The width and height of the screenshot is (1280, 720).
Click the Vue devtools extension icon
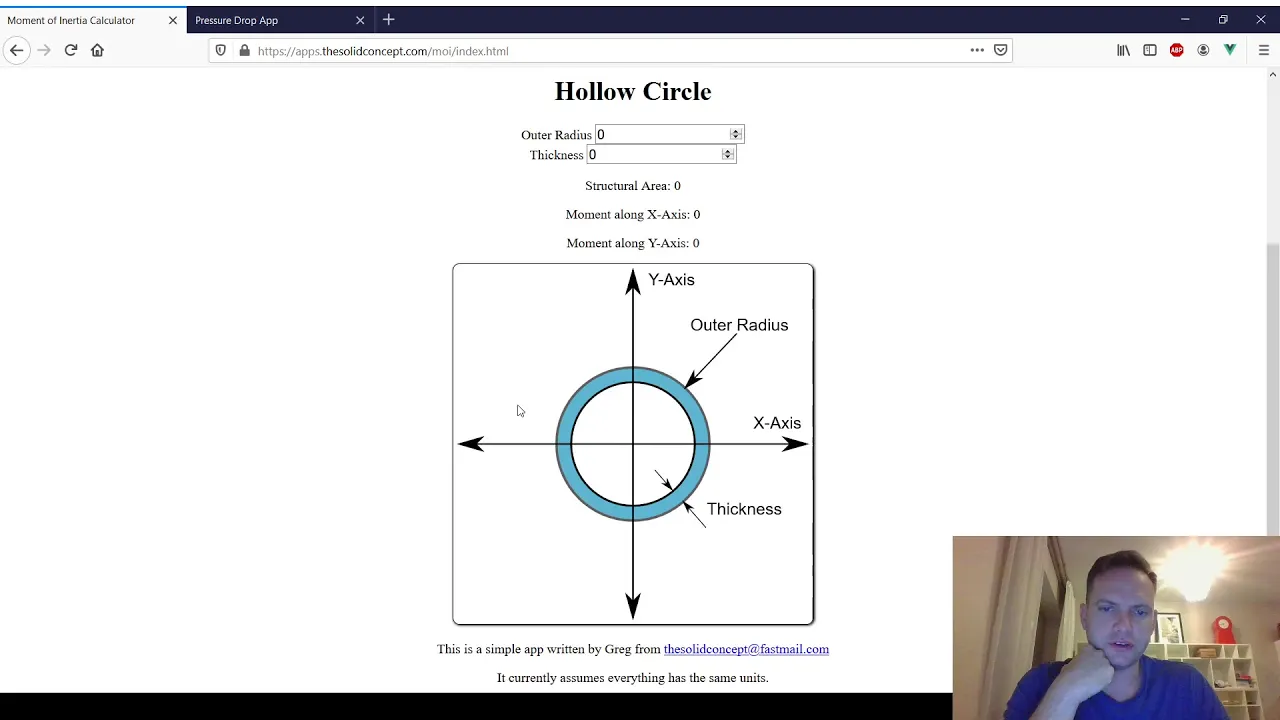(x=1230, y=50)
